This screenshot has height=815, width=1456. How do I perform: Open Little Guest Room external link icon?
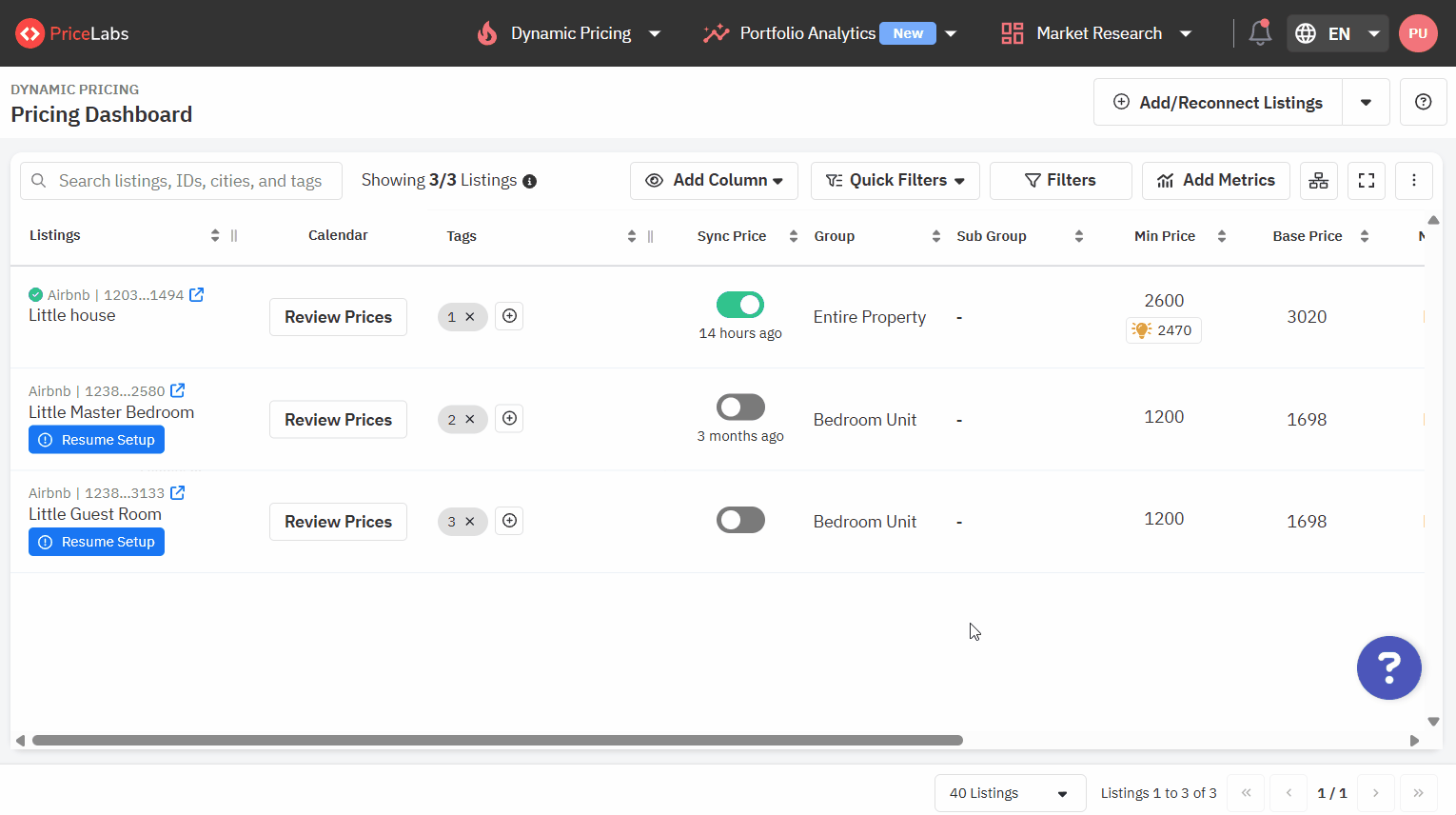(x=177, y=492)
